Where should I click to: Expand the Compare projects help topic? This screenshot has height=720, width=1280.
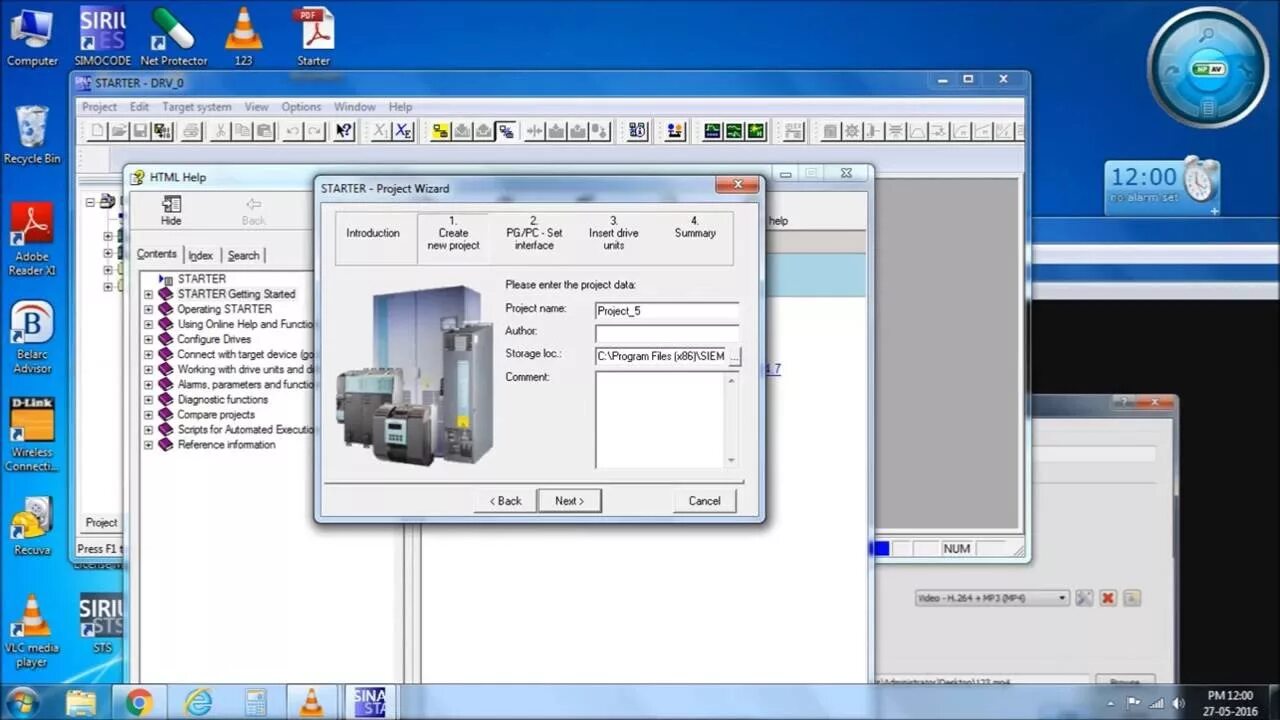click(149, 414)
